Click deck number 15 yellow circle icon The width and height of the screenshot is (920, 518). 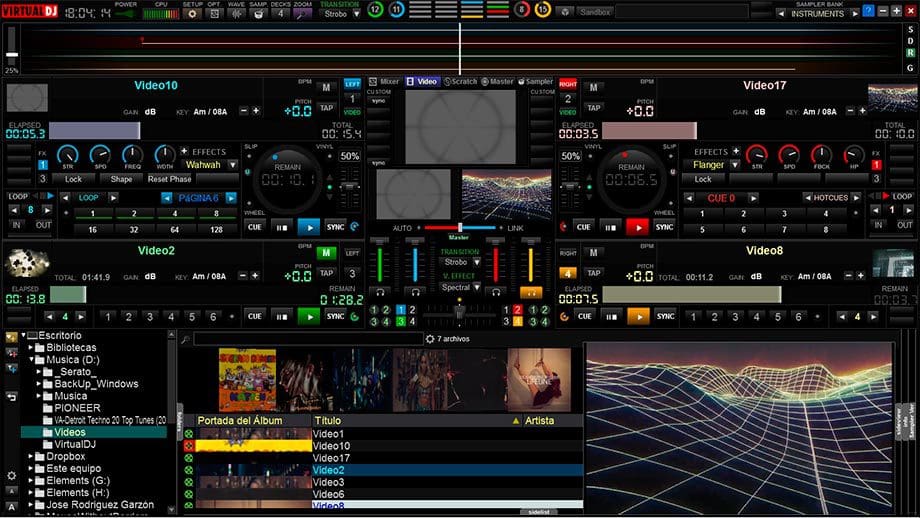[543, 9]
